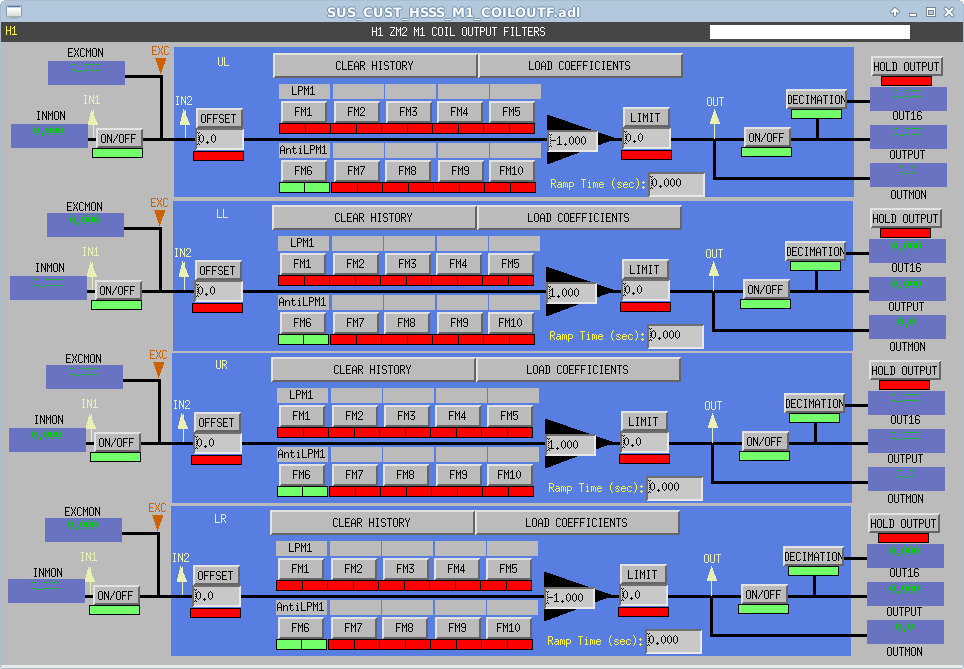This screenshot has height=669, width=964.
Task: Click the orange EXC arrow in LL row
Action: pos(160,217)
